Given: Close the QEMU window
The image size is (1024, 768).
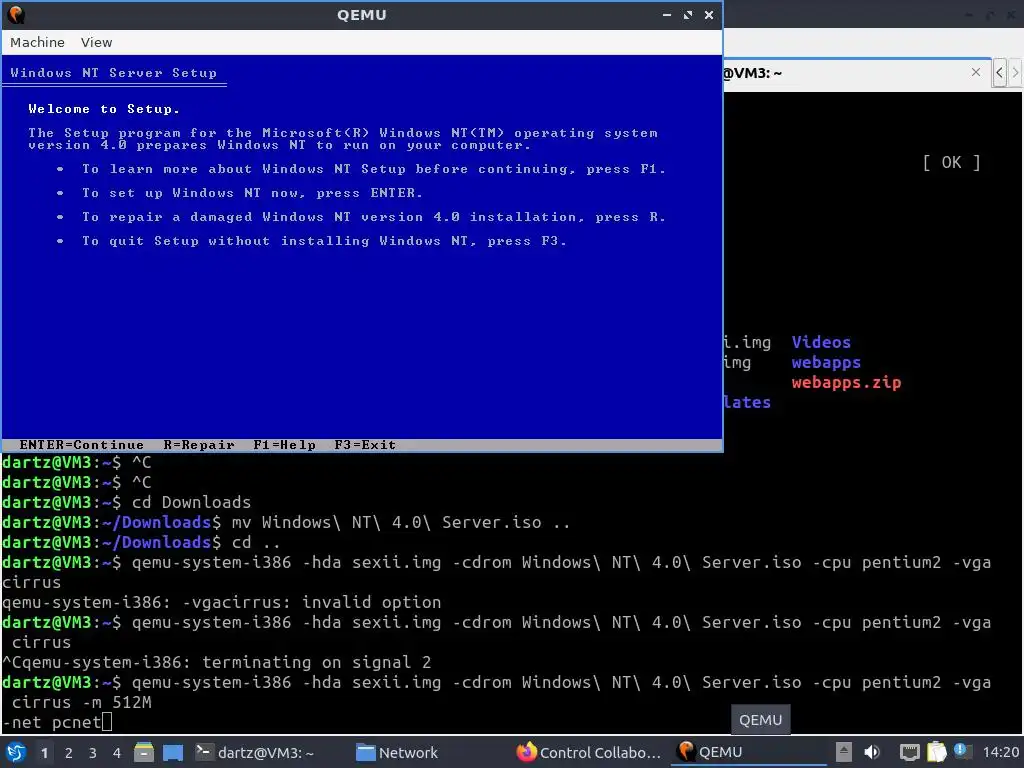Looking at the screenshot, I should coord(709,14).
